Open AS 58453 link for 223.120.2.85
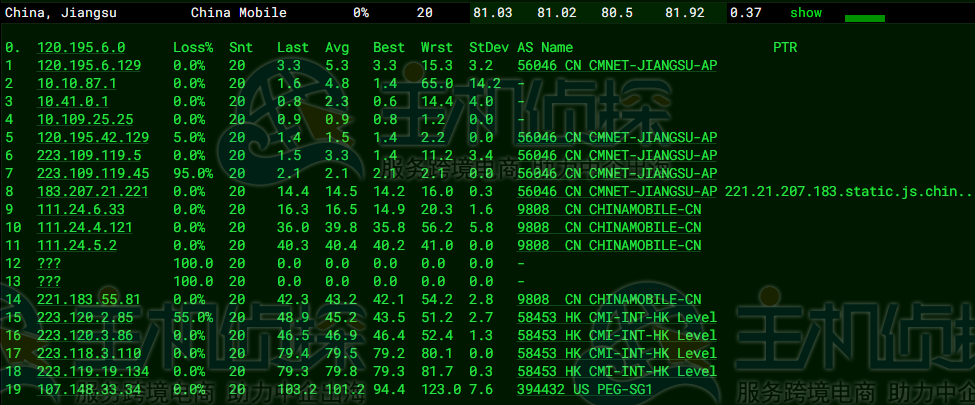This screenshot has width=975, height=405. 617,318
